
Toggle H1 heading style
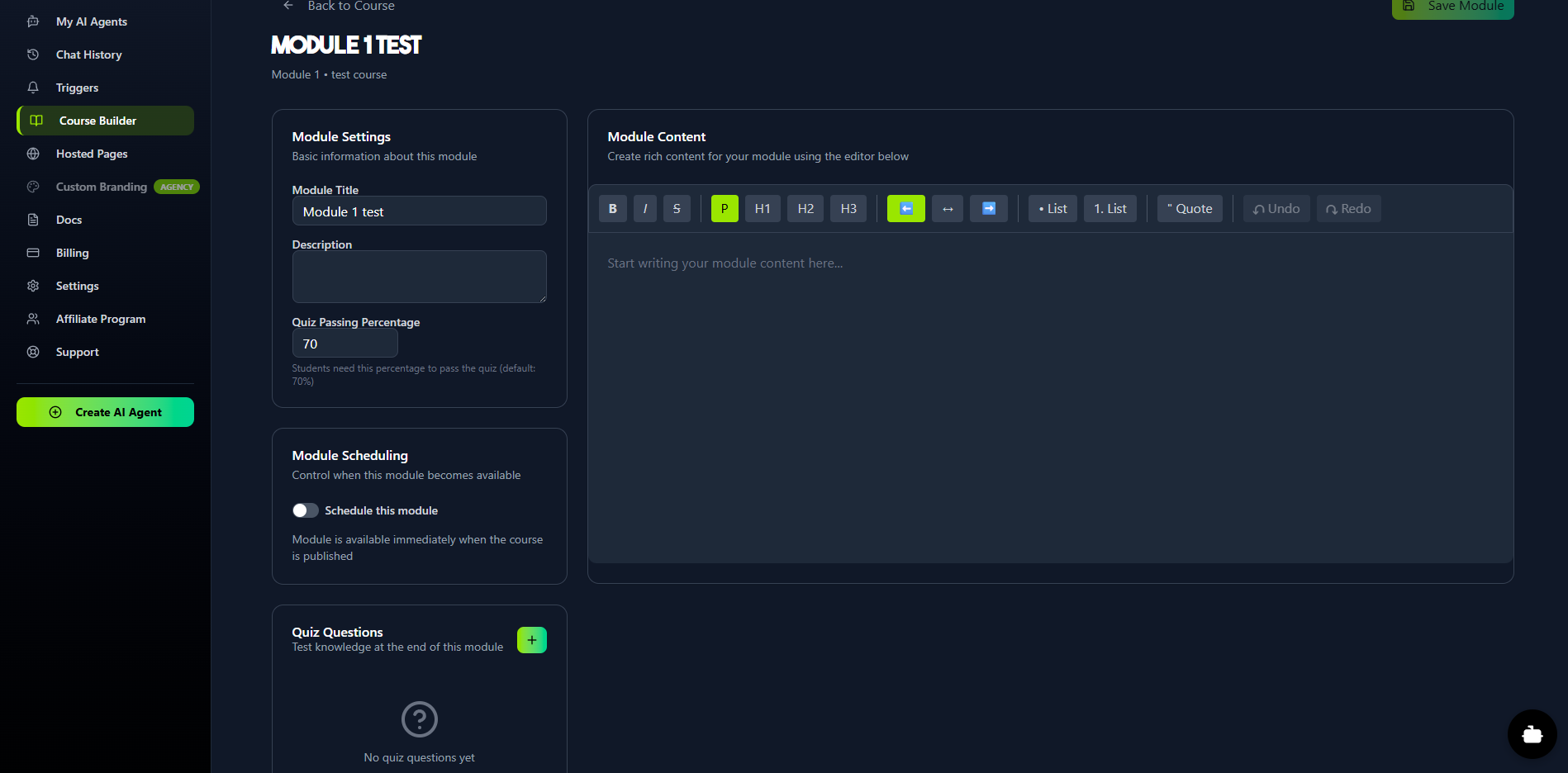coord(762,209)
